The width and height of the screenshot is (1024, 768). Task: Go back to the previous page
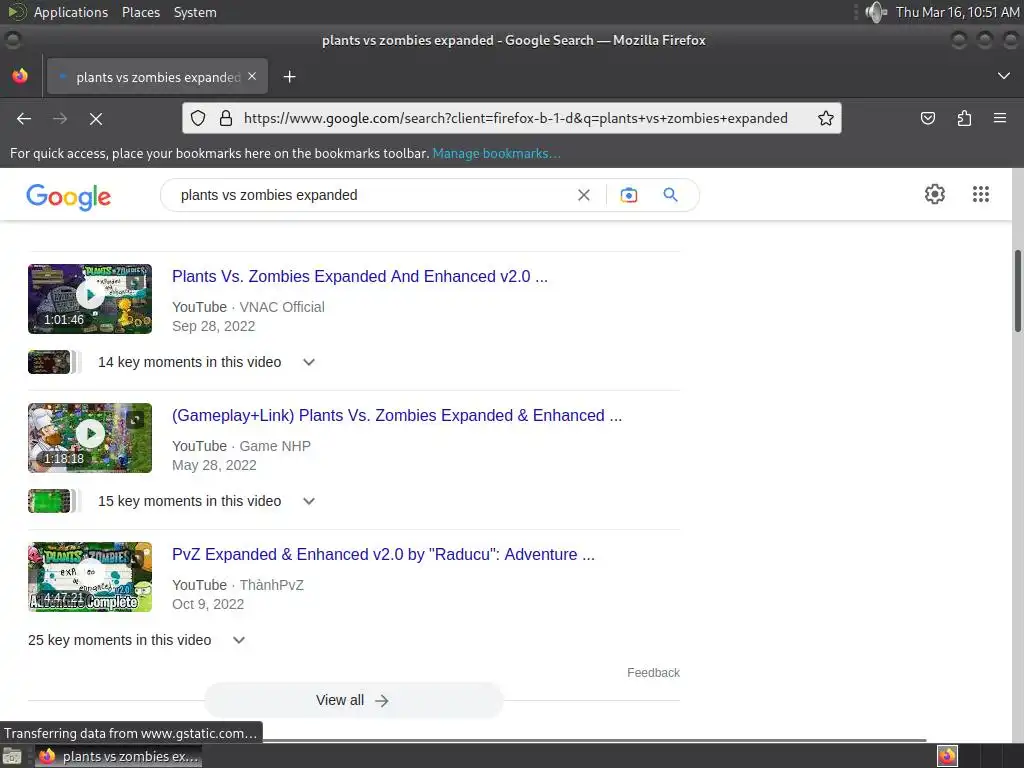pyautogui.click(x=24, y=118)
